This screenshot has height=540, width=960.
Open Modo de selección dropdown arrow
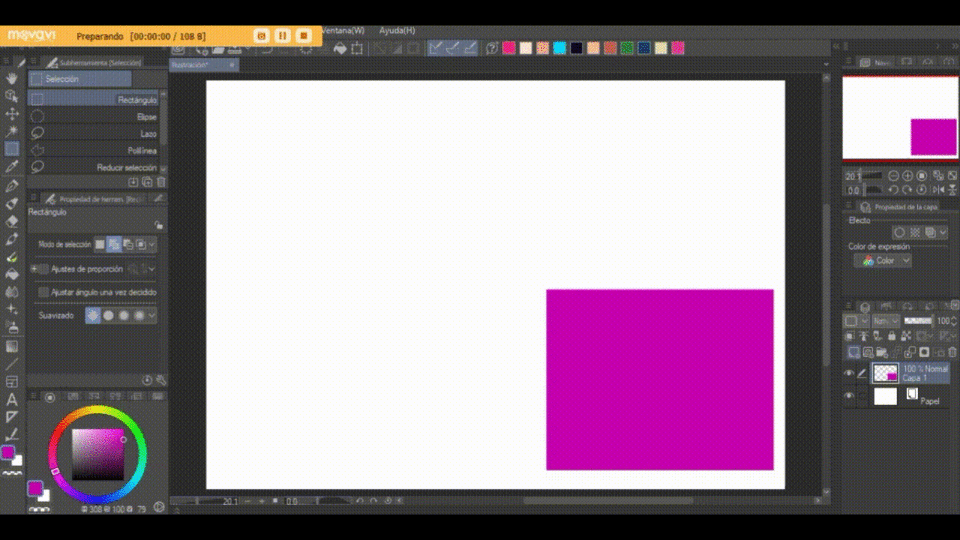click(x=152, y=244)
